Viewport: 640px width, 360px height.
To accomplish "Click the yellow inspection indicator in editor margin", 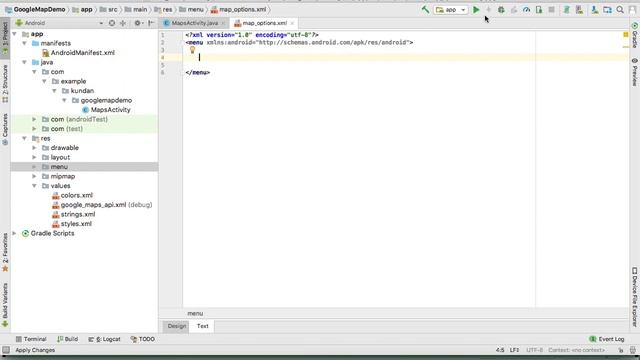I will [626, 35].
